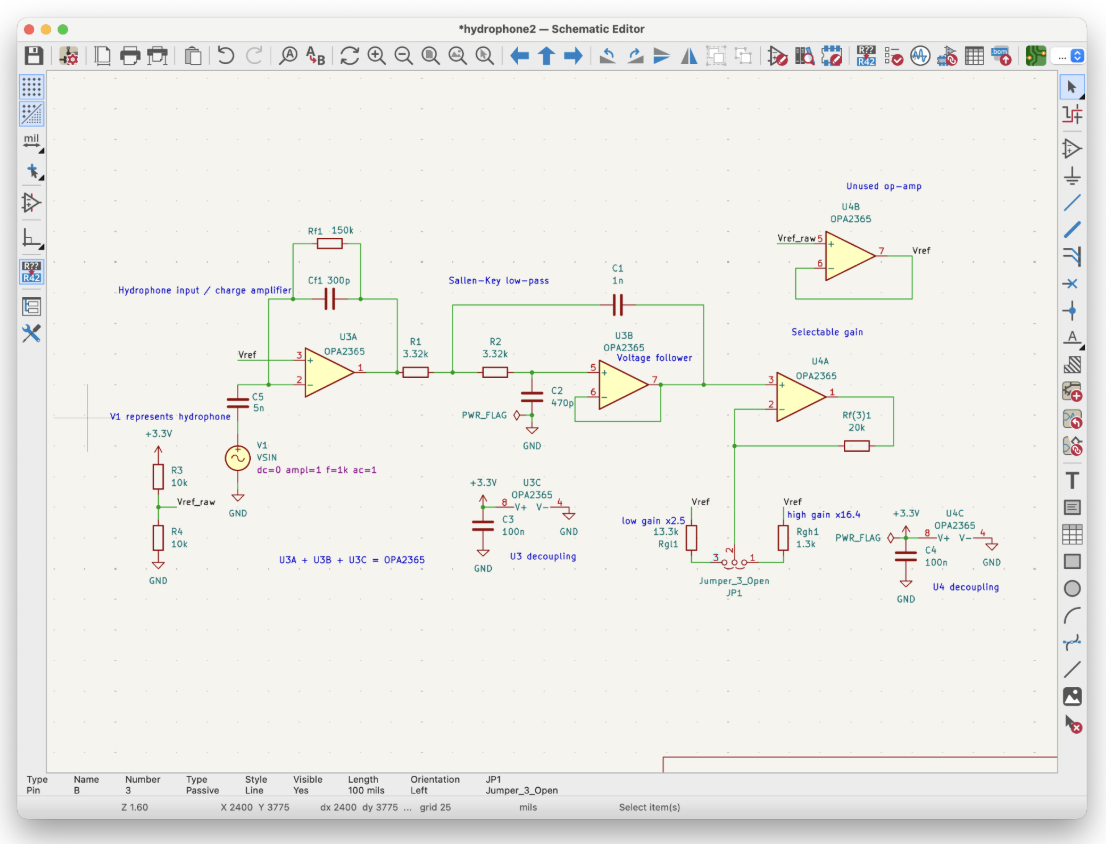This screenshot has height=844, width=1106.
Task: Save the schematic with the floppy disk icon
Action: coord(33,56)
